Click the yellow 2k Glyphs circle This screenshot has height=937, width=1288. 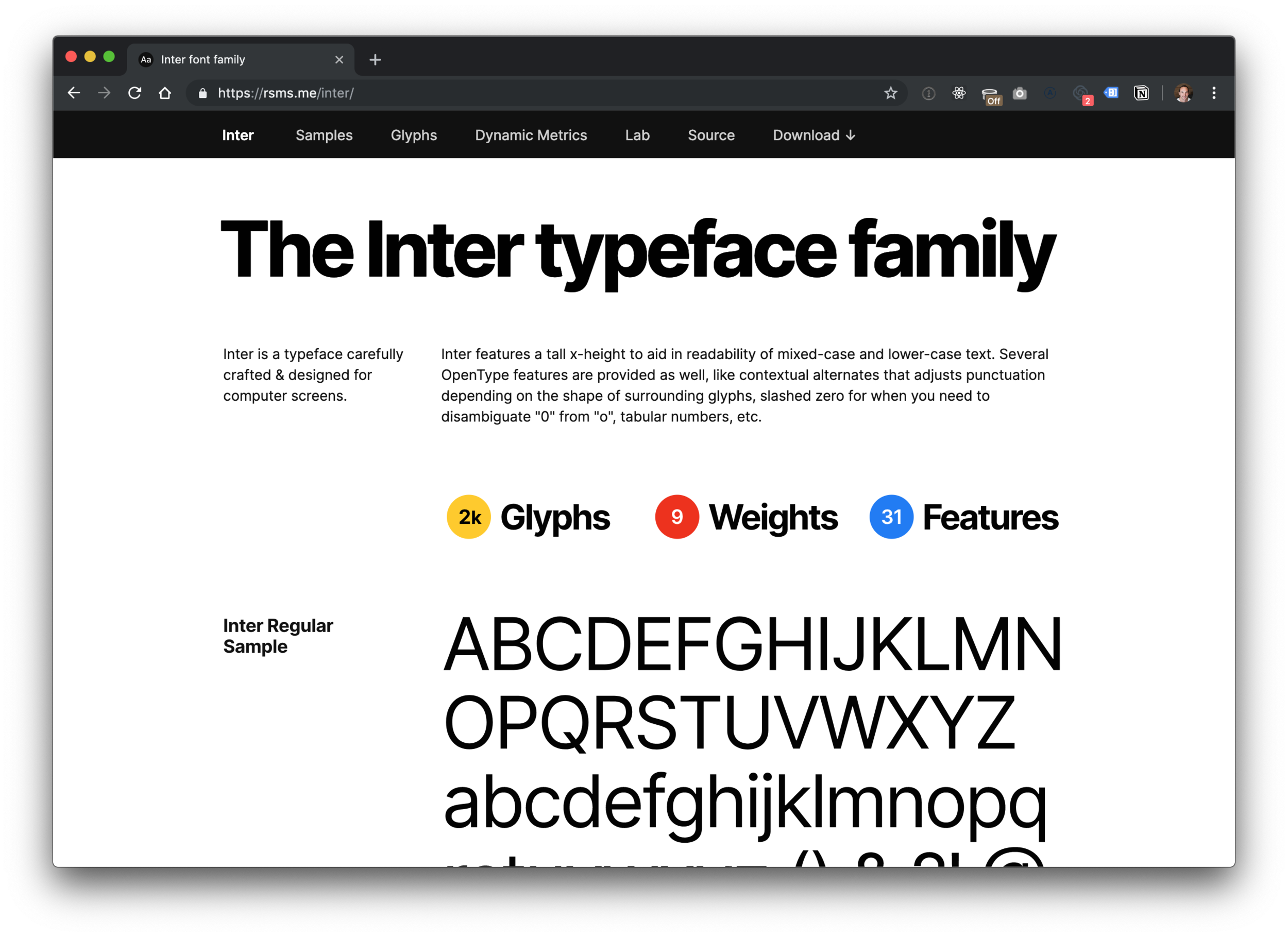tap(468, 517)
